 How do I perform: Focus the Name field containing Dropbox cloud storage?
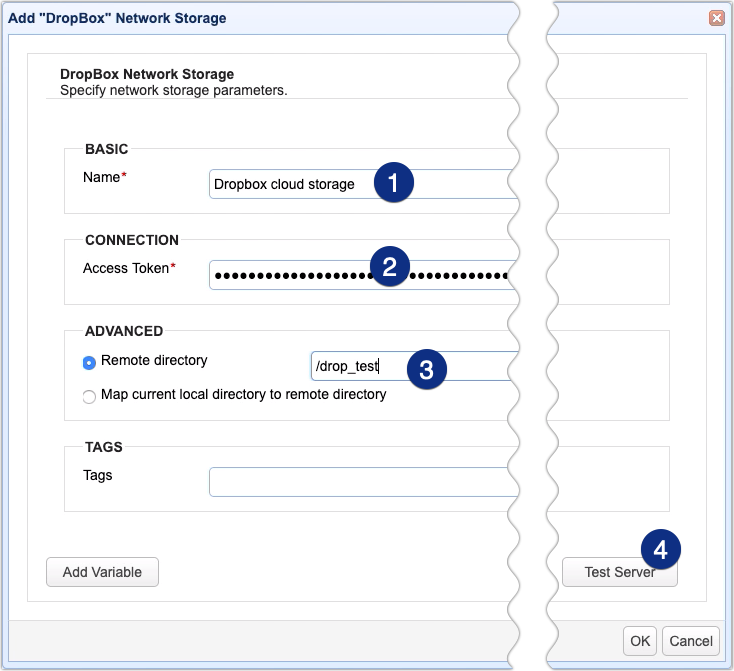(x=290, y=184)
